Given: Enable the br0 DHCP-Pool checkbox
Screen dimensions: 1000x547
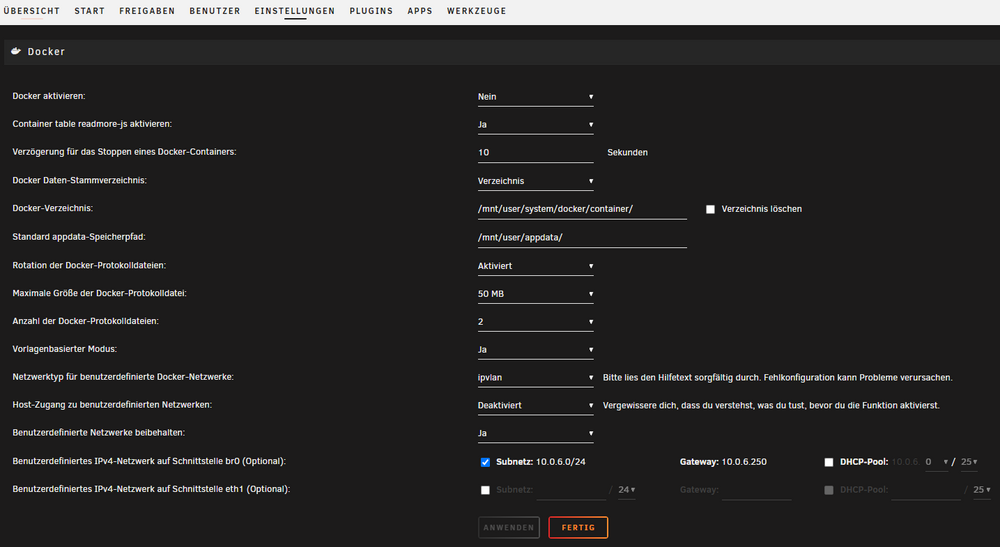Looking at the screenshot, I should point(828,462).
